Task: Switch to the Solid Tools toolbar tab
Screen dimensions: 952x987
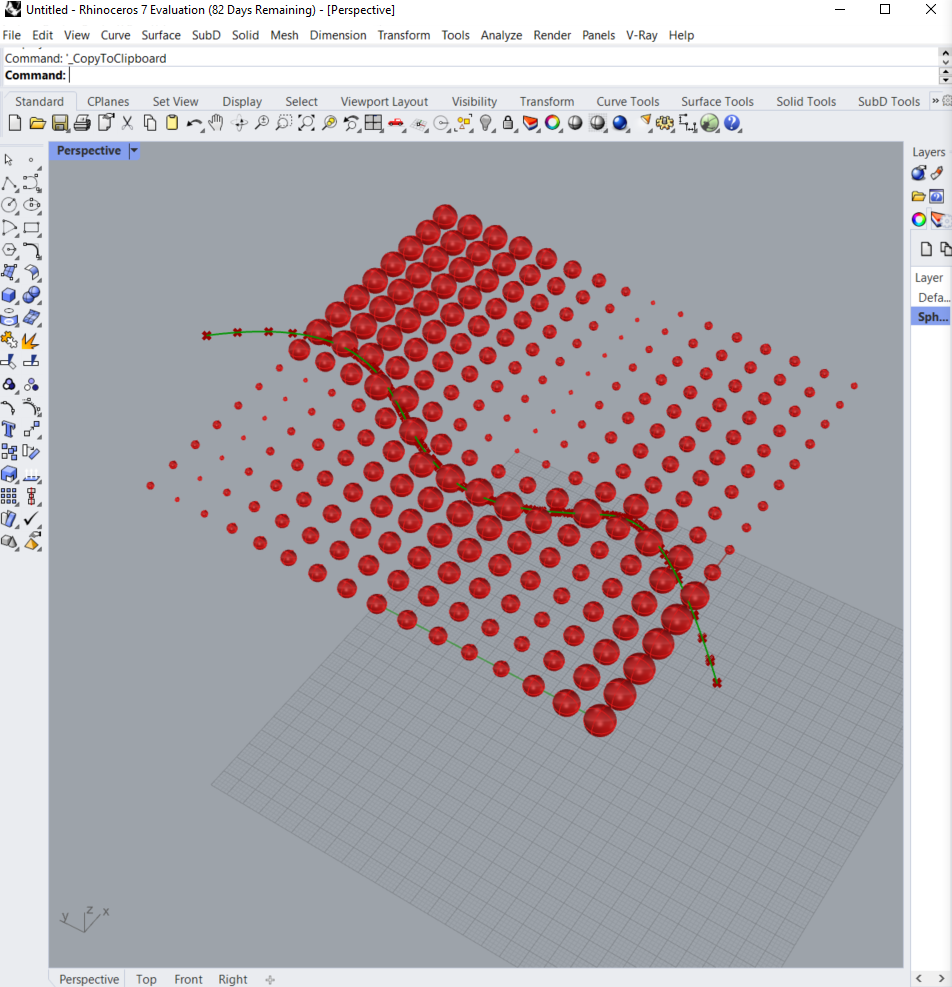Action: click(x=806, y=101)
